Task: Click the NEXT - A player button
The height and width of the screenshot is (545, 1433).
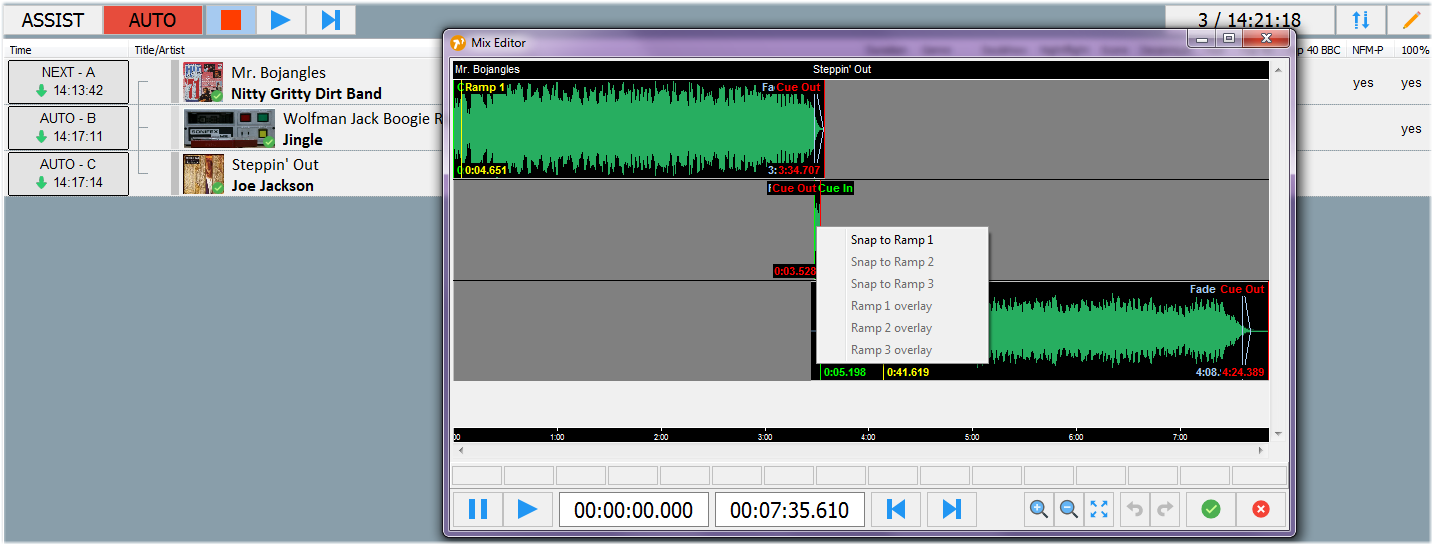Action: (x=69, y=82)
